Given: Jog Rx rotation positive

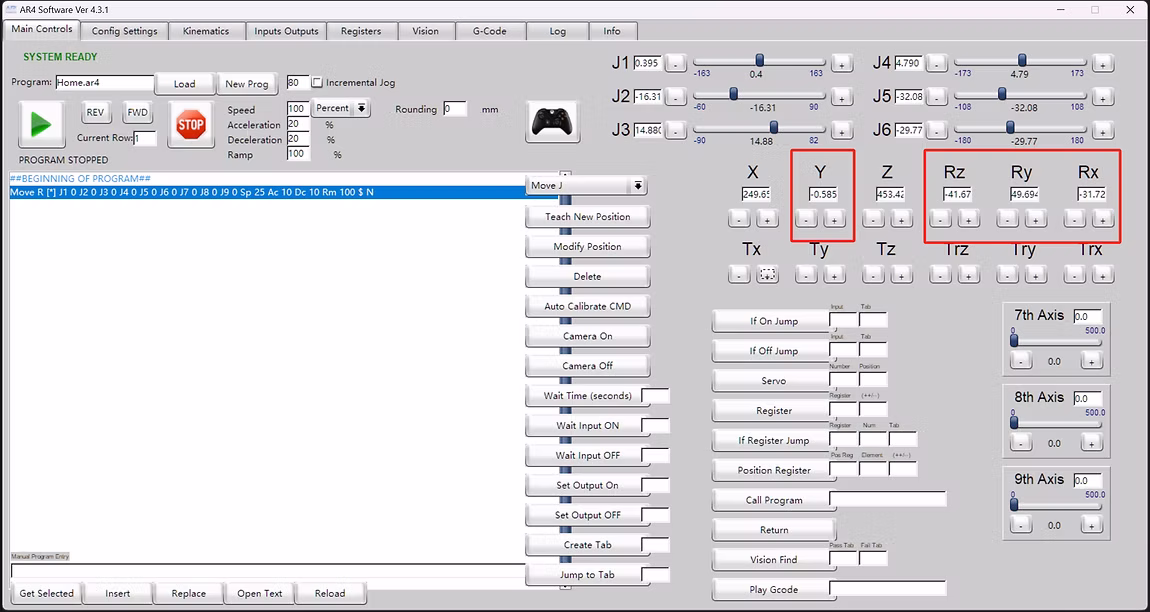Looking at the screenshot, I should pyautogui.click(x=1102, y=219).
